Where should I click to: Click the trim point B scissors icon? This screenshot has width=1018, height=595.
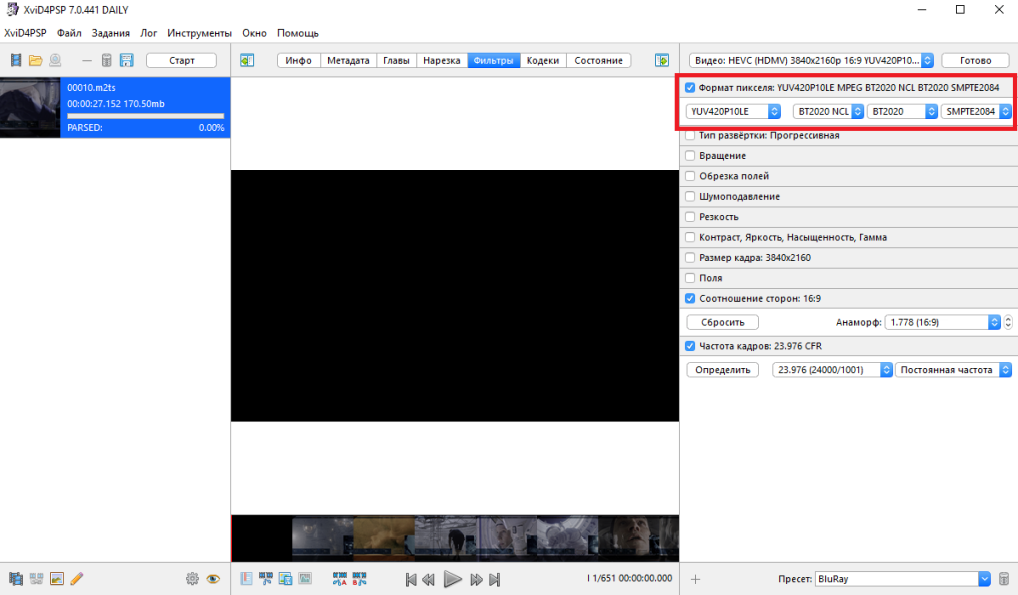click(x=359, y=579)
